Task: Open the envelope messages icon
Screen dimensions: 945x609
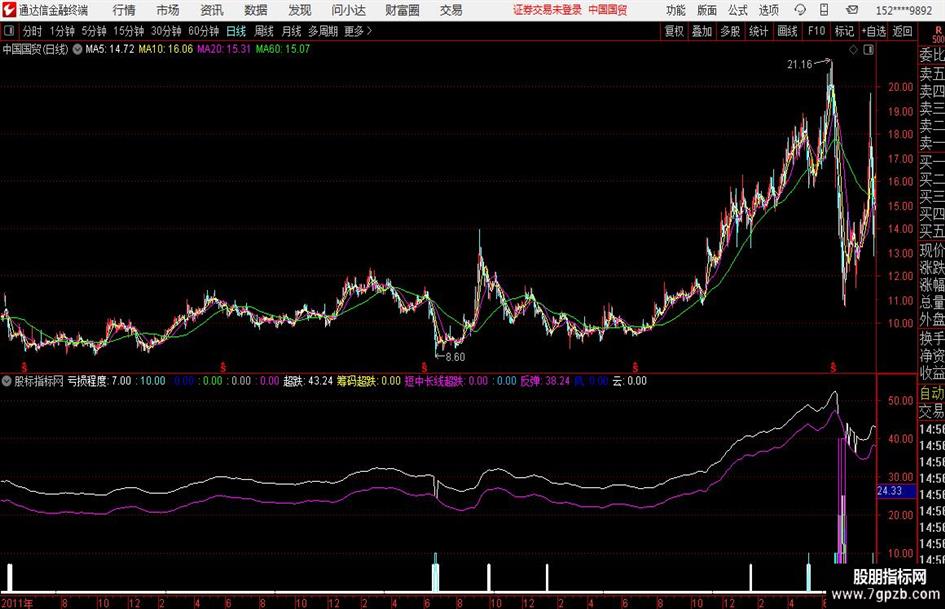Action: coord(852,10)
